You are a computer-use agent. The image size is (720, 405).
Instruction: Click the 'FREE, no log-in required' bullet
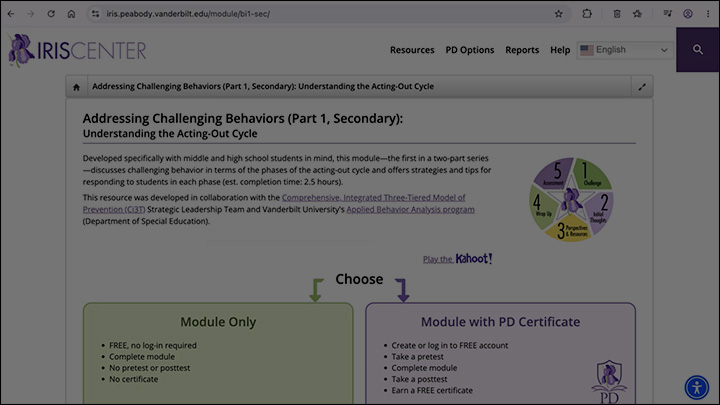pyautogui.click(x=152, y=345)
